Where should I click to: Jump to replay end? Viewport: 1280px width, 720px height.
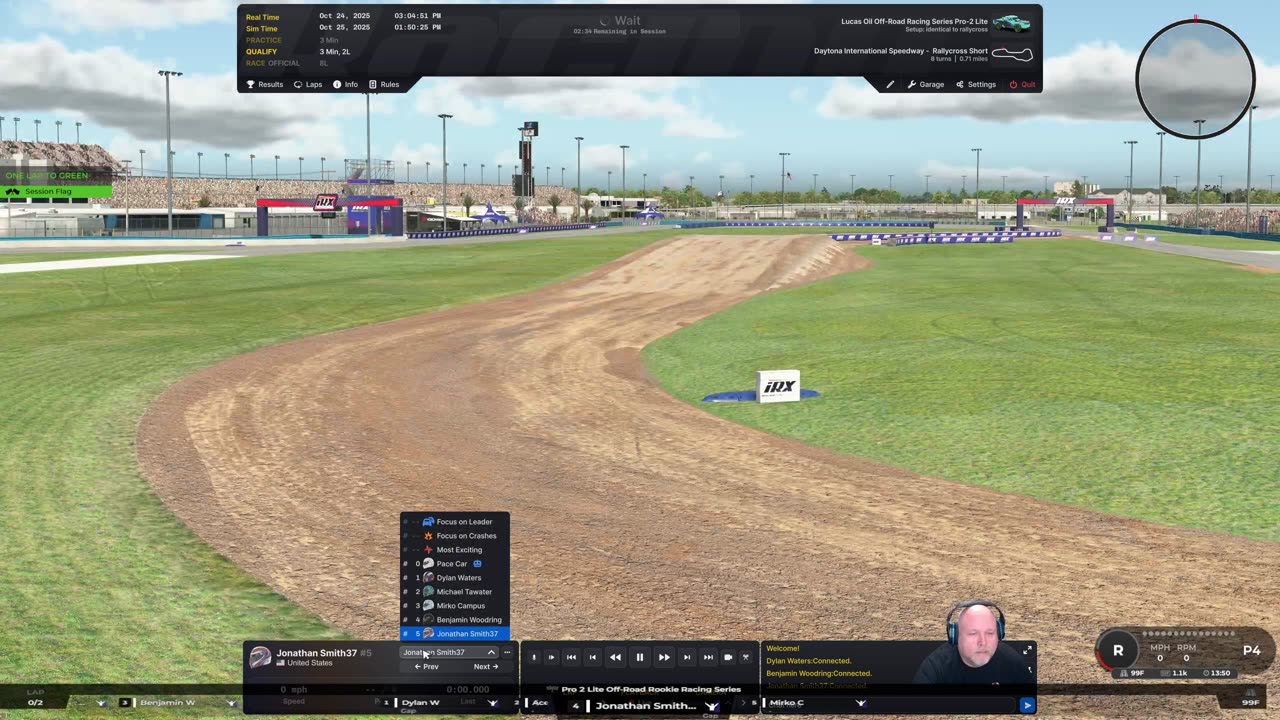[708, 657]
